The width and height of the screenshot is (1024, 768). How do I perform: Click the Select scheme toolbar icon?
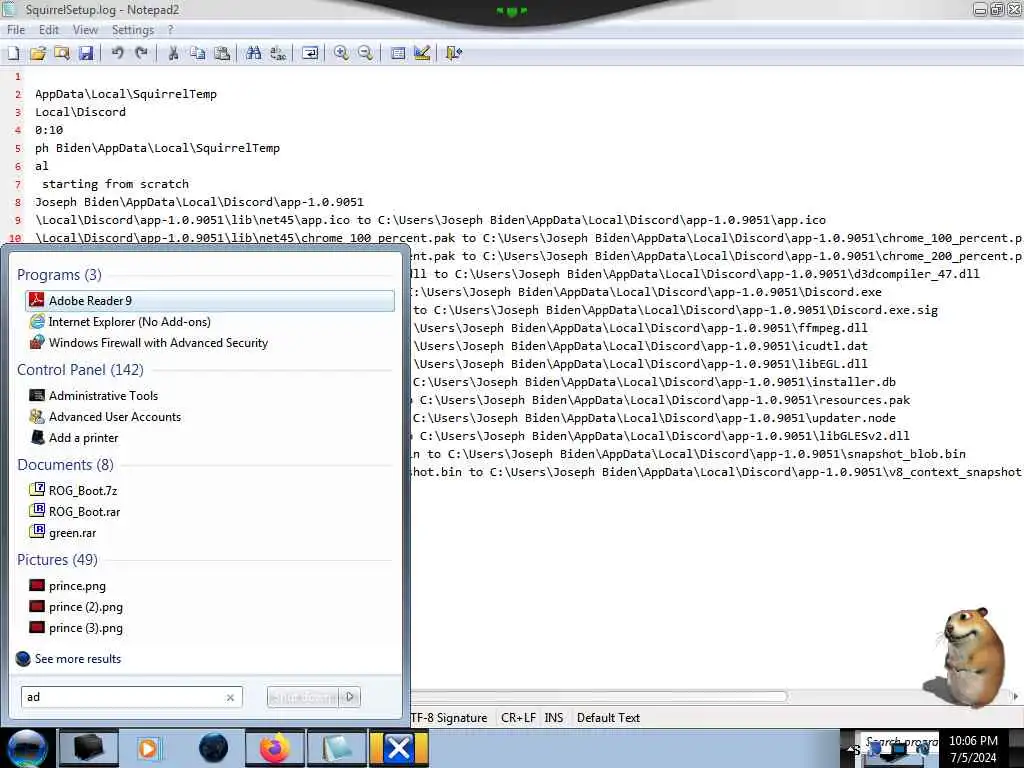398,54
